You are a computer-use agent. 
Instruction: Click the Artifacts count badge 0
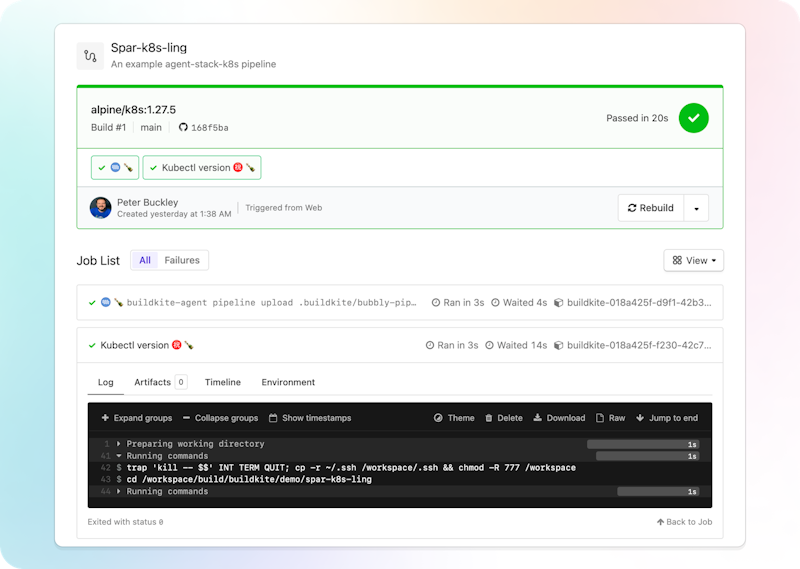pos(181,382)
